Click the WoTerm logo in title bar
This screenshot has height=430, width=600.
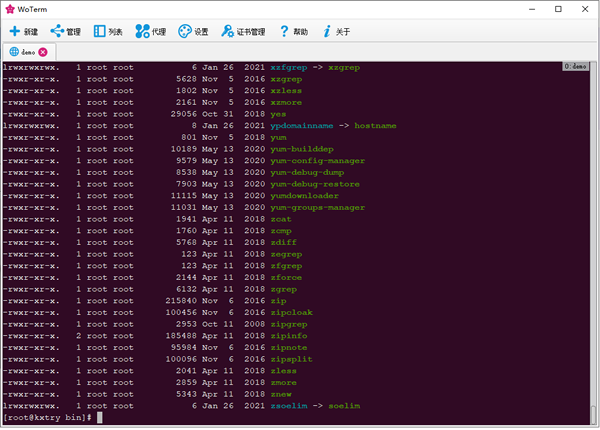click(10, 9)
